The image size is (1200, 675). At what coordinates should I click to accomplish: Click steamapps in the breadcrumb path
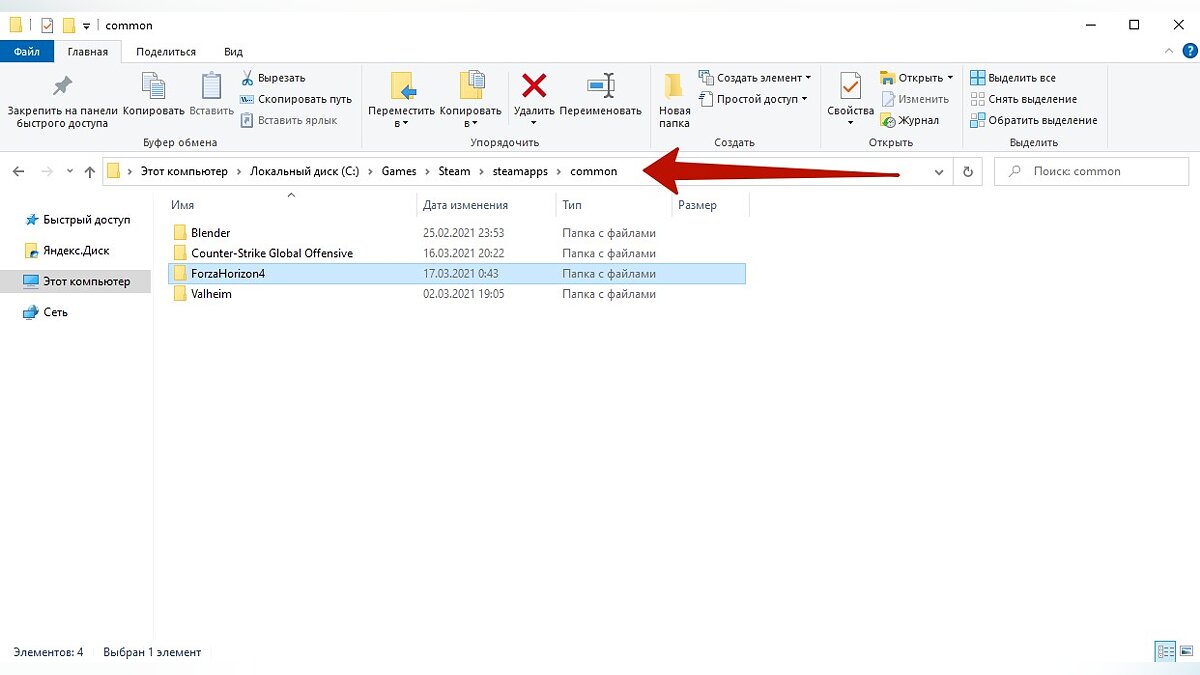pyautogui.click(x=520, y=171)
